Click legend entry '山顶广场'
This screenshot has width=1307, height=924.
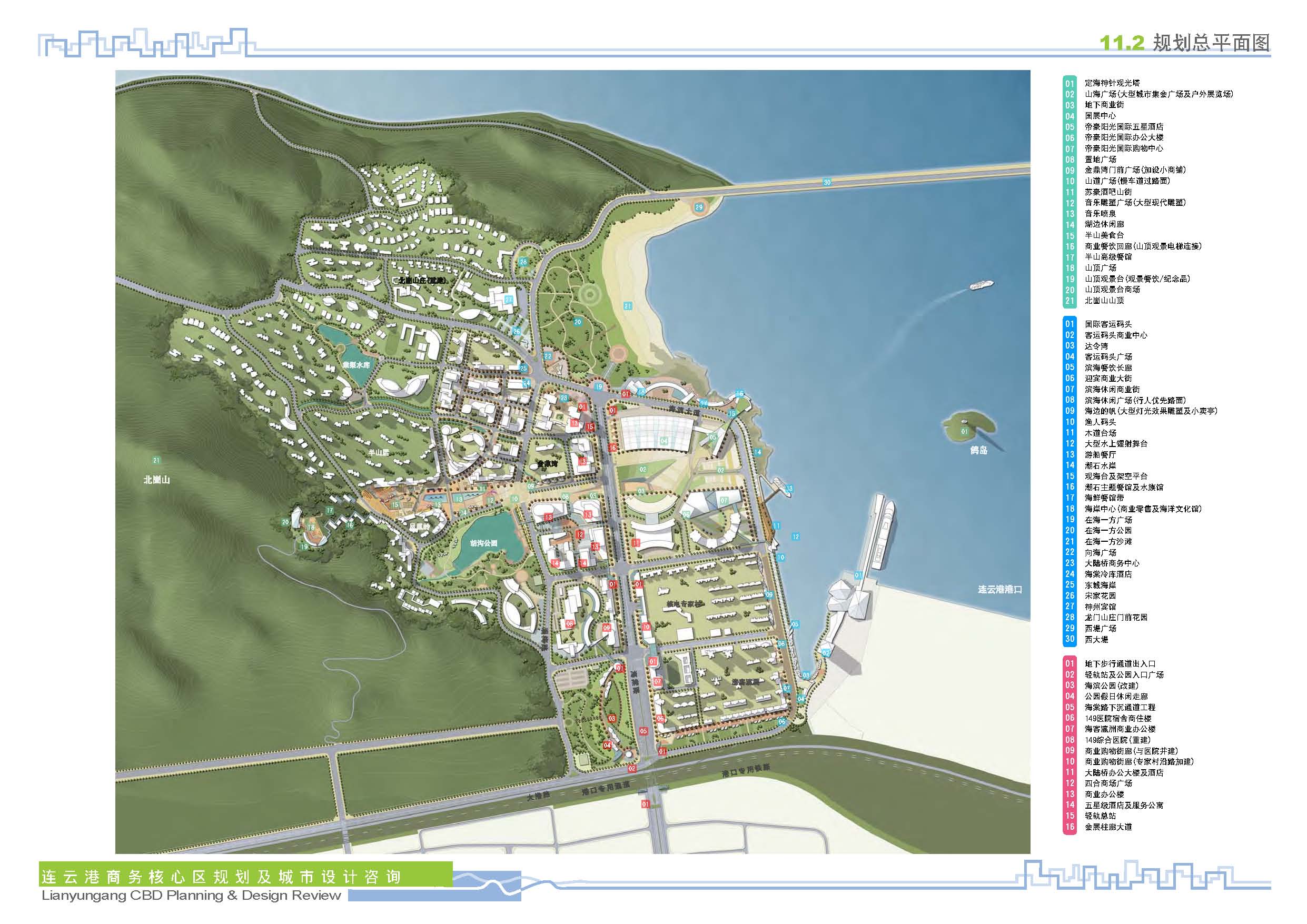pyautogui.click(x=1100, y=267)
